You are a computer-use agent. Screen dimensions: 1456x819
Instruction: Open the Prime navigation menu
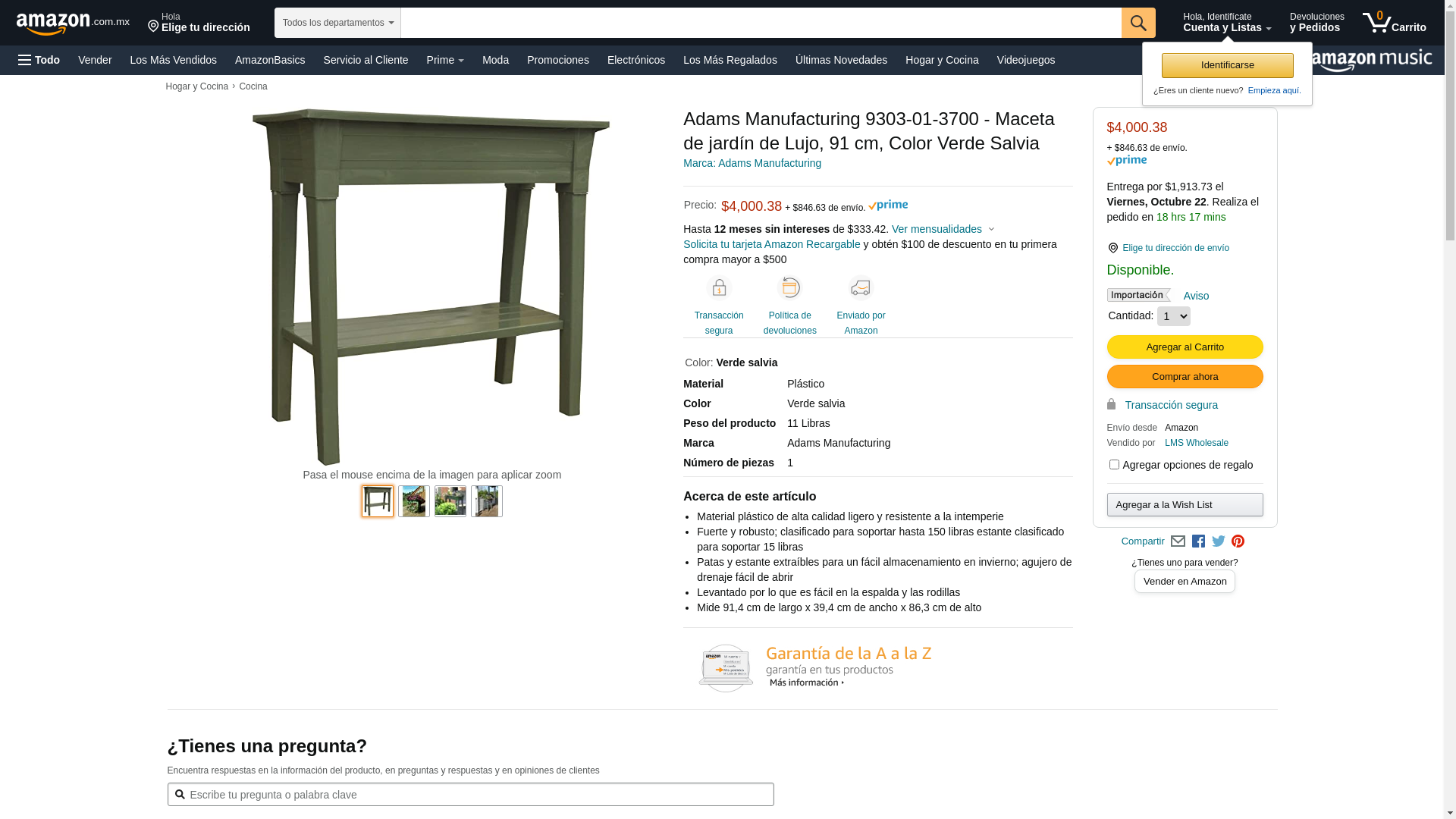(x=445, y=60)
